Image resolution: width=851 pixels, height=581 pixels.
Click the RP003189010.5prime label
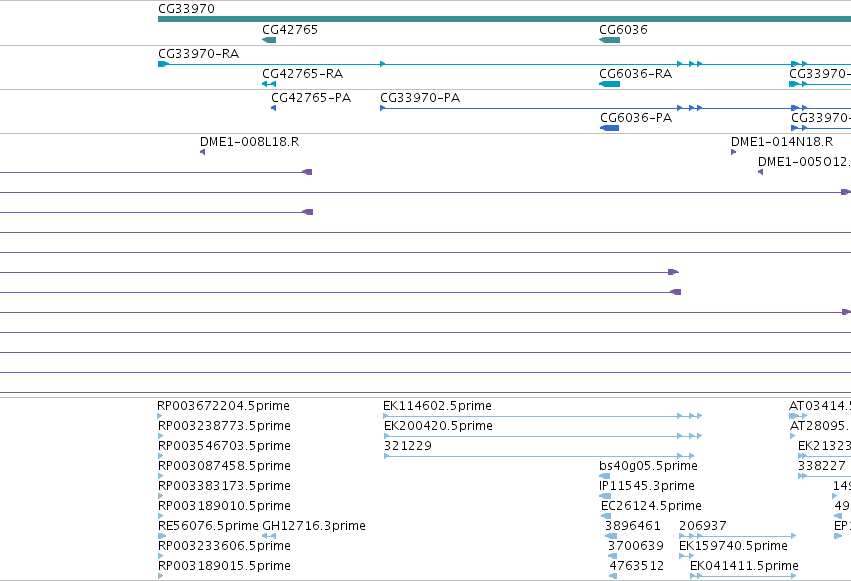click(x=224, y=506)
